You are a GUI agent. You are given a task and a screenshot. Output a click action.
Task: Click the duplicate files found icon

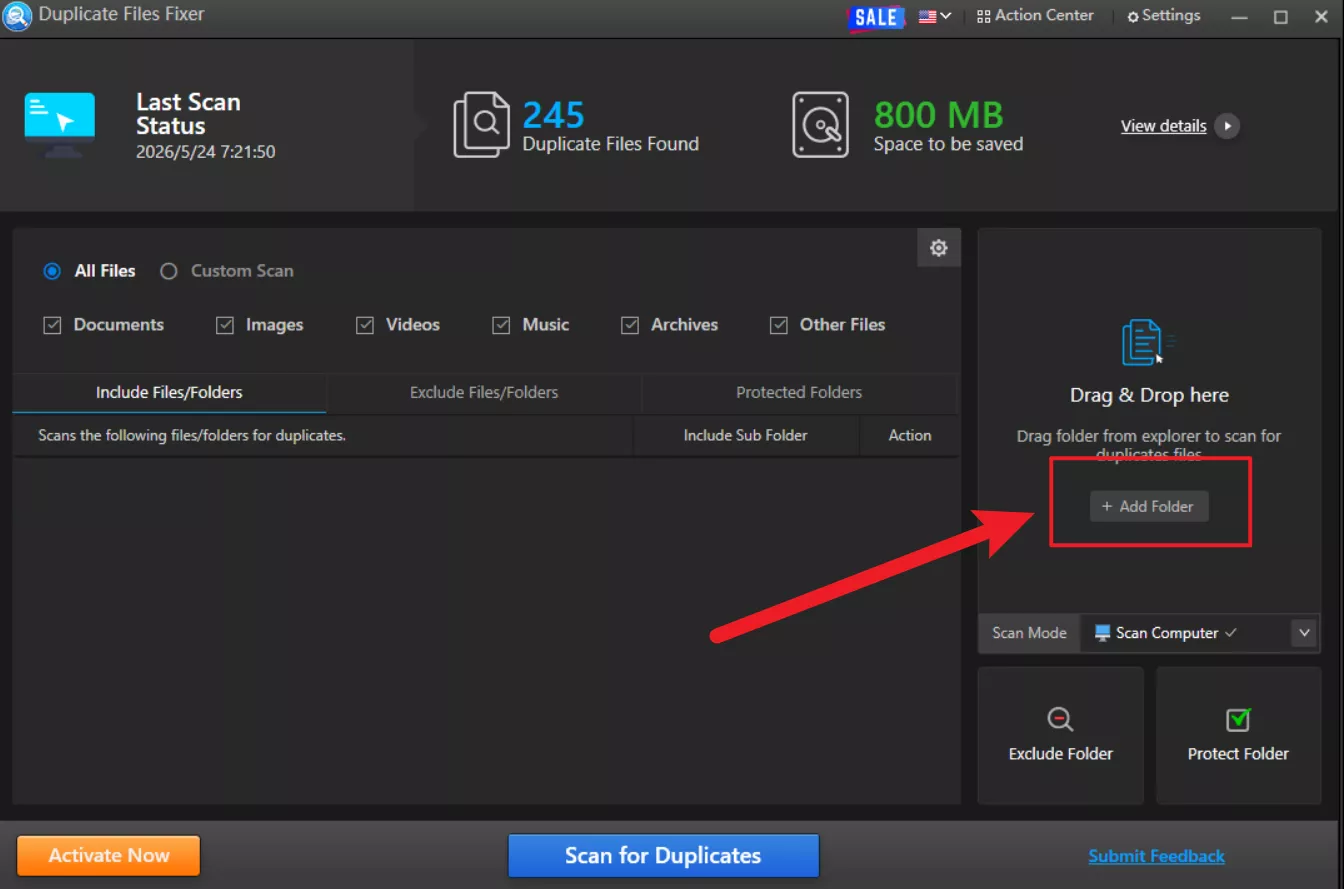481,125
